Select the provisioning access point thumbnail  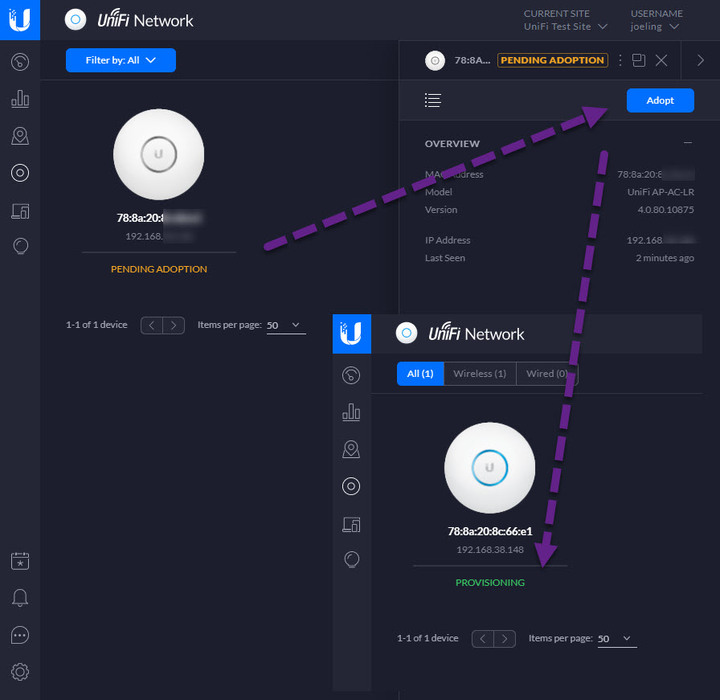[489, 468]
